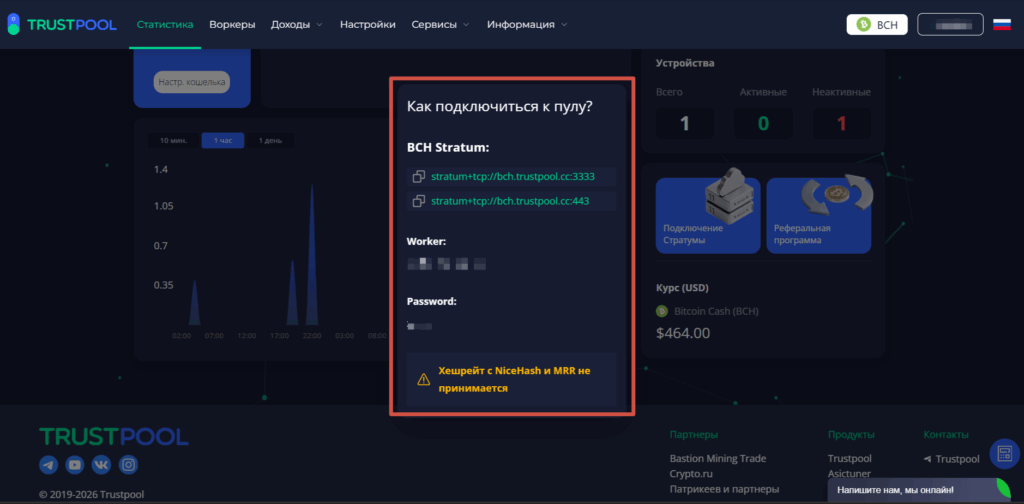Open the Патрикеев и партнеры link
The width and height of the screenshot is (1024, 504).
click(x=724, y=489)
